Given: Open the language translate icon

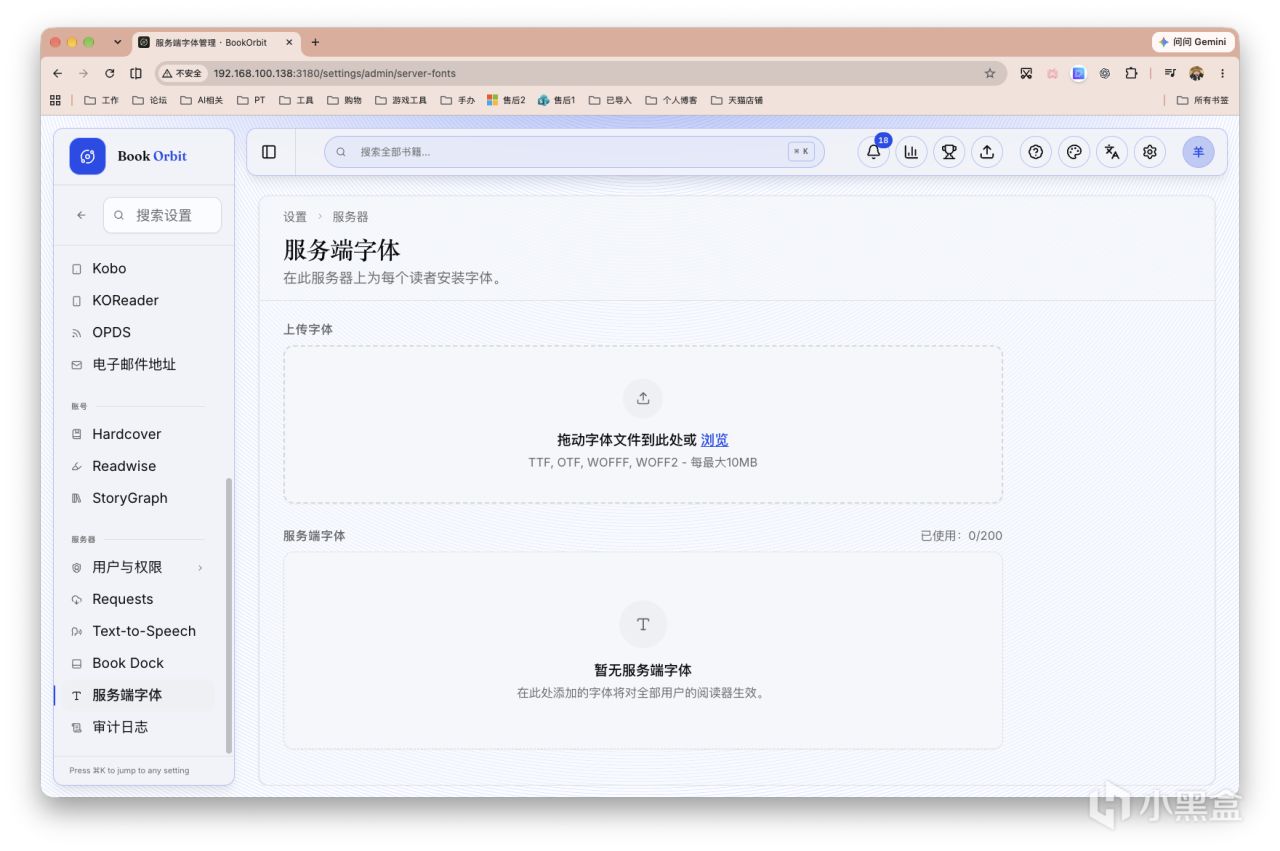Looking at the screenshot, I should [1112, 152].
